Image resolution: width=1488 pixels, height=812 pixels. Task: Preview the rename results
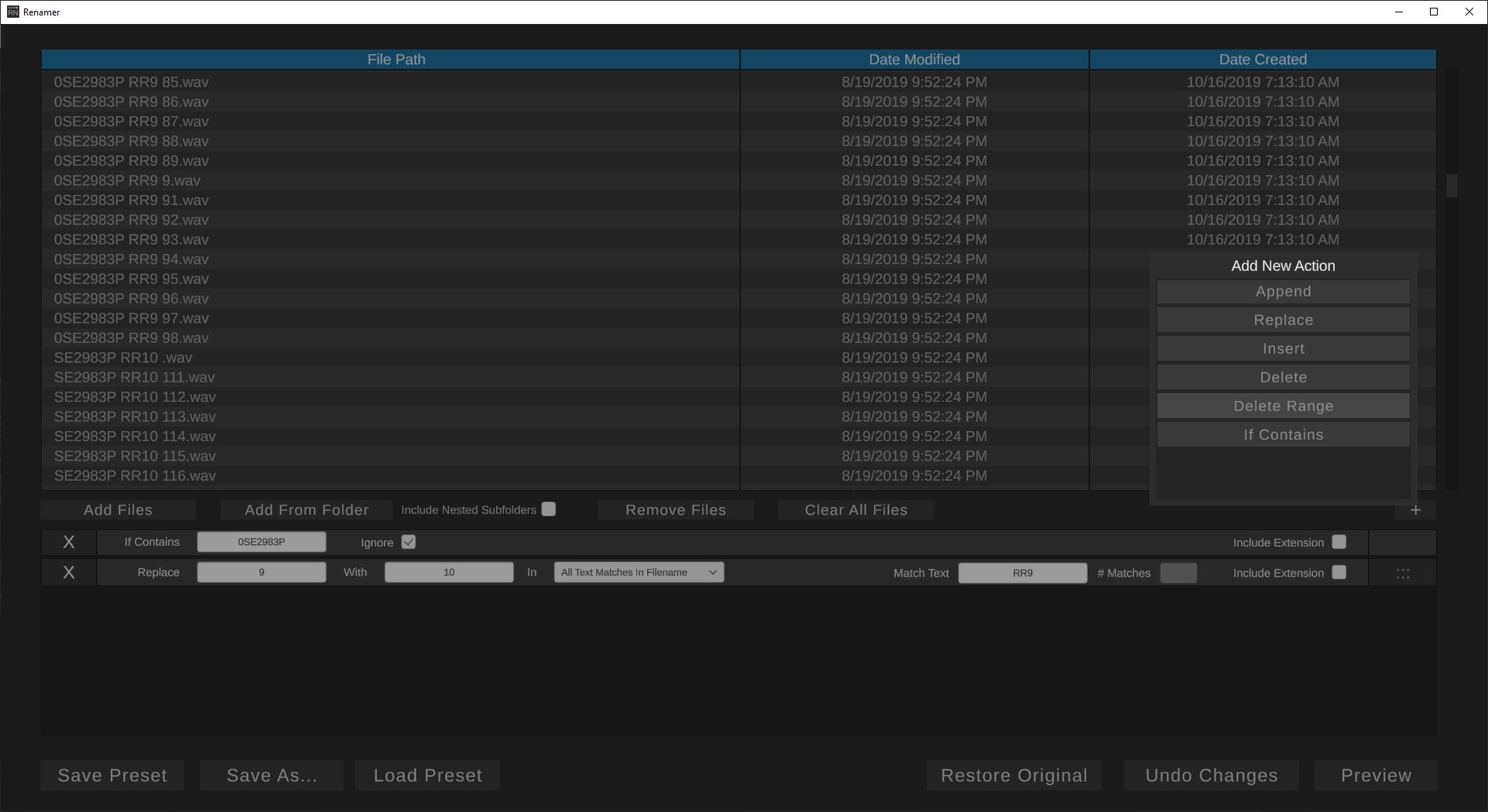(x=1376, y=775)
